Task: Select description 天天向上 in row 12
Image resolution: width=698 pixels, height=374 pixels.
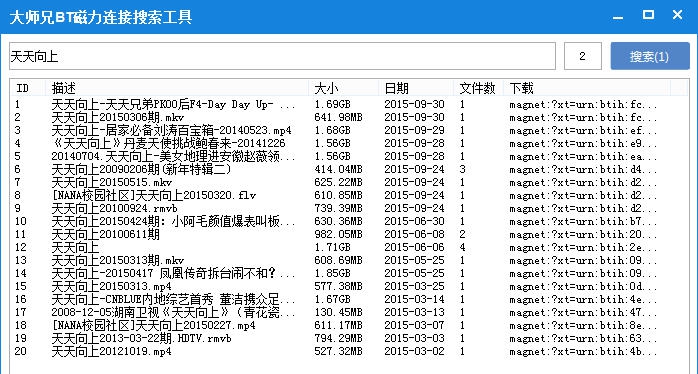Action: [x=75, y=247]
